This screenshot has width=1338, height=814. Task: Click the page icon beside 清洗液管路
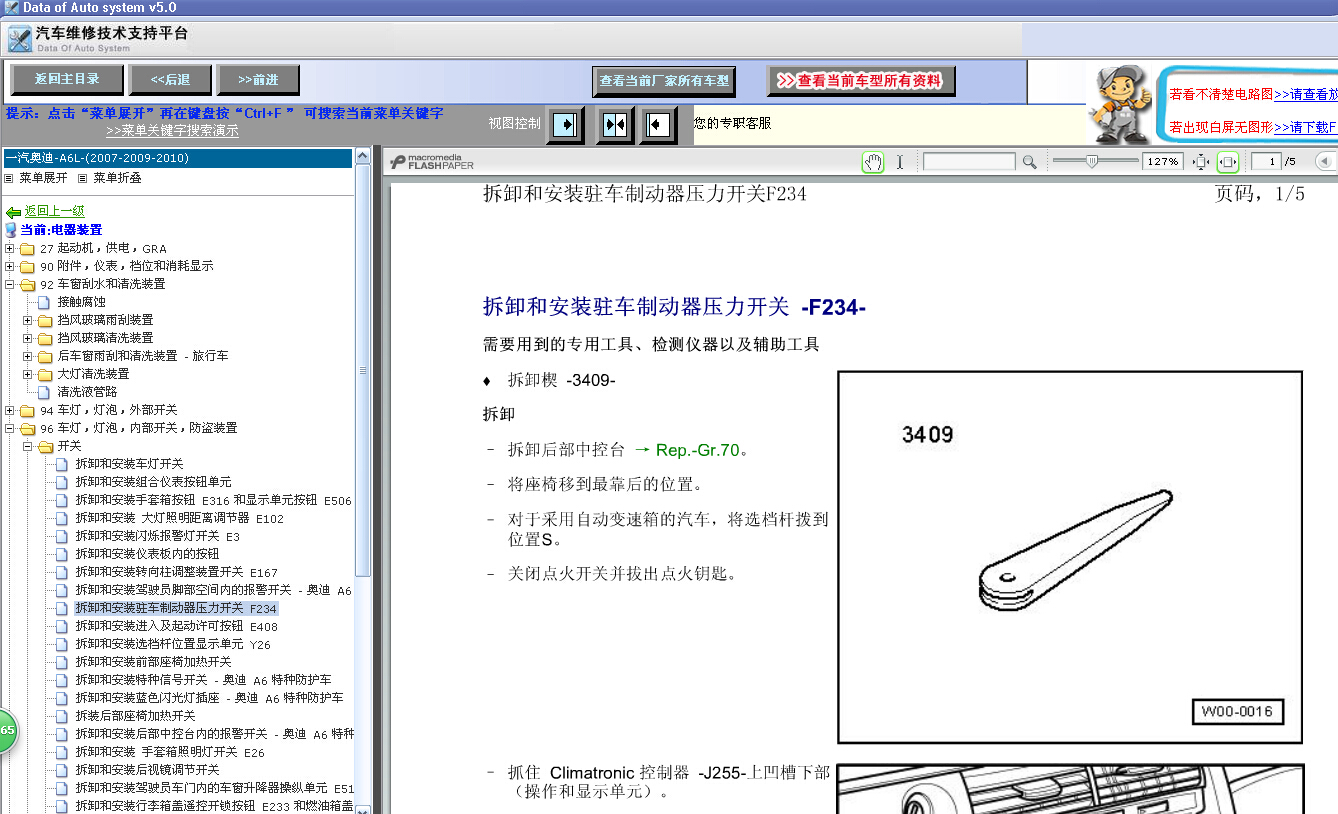point(44,392)
